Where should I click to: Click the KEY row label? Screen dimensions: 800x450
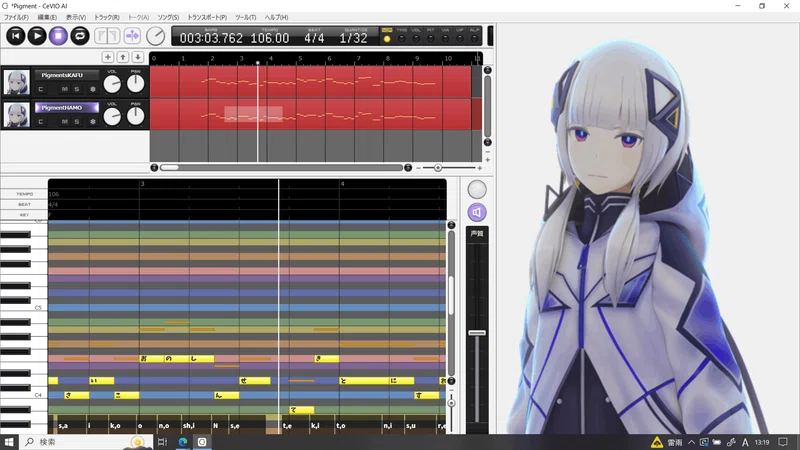24,215
